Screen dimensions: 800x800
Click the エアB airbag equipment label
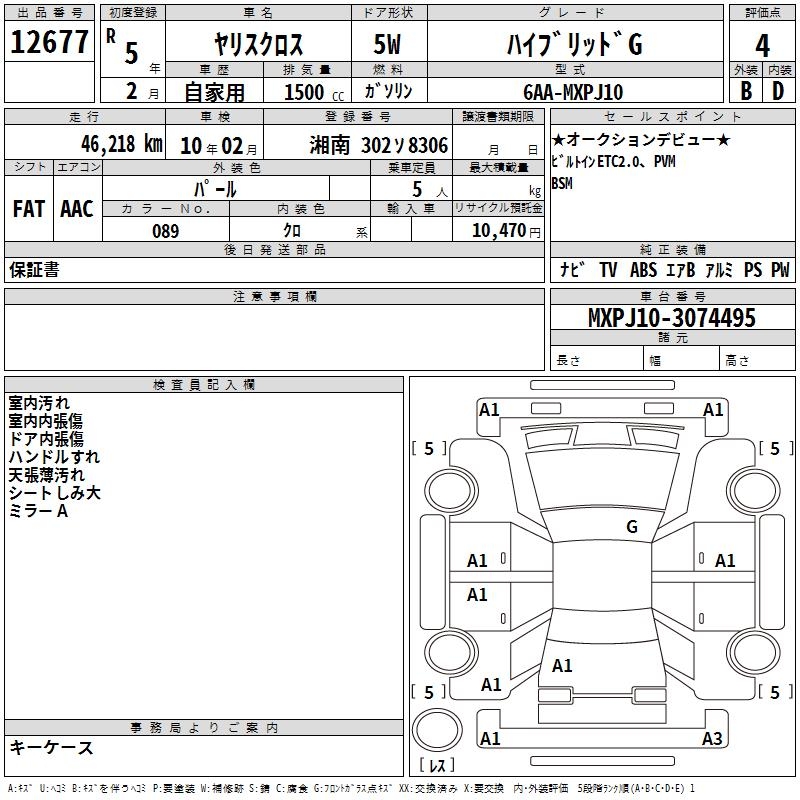pos(682,270)
